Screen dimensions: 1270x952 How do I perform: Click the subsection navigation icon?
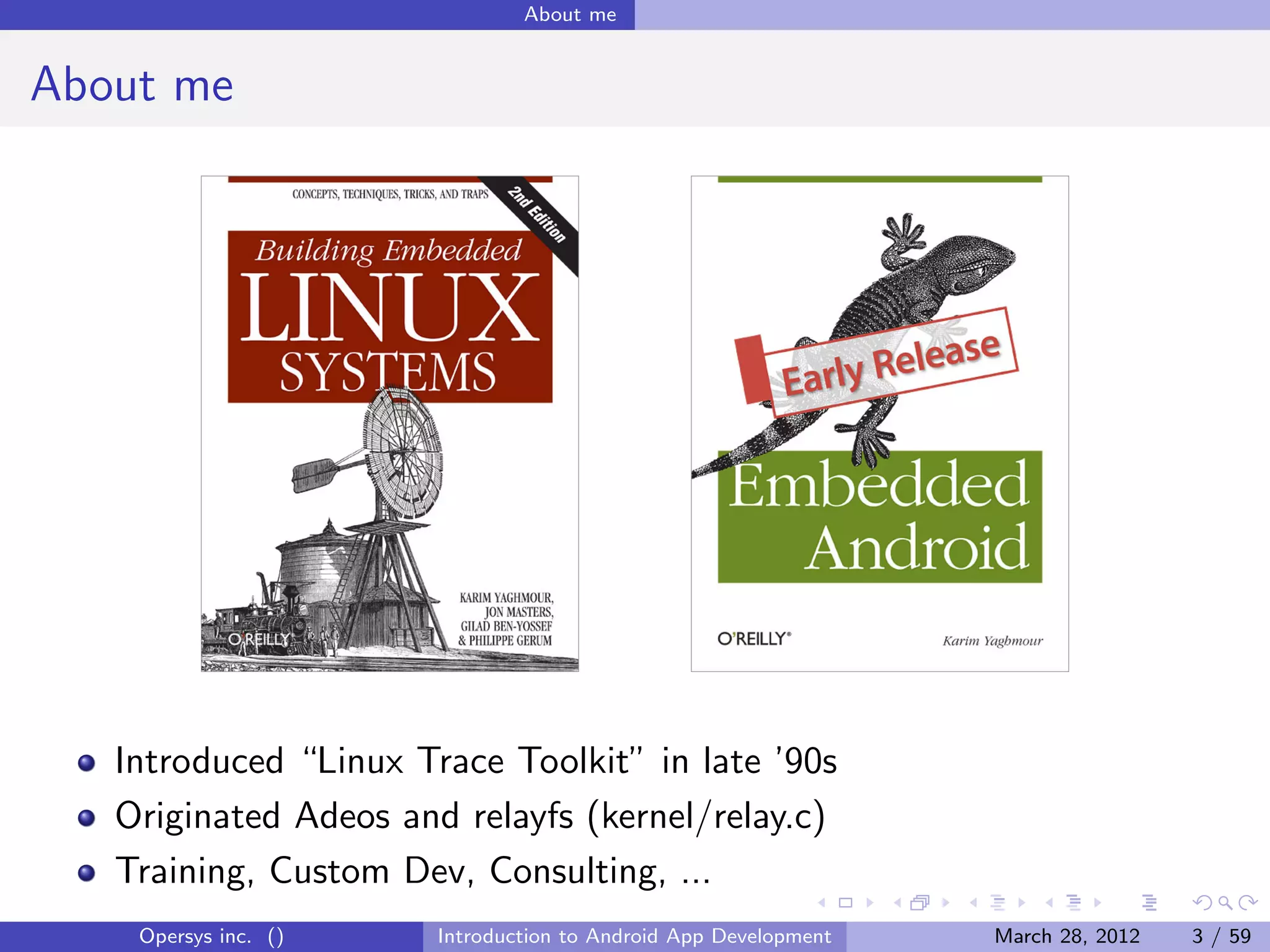998,903
